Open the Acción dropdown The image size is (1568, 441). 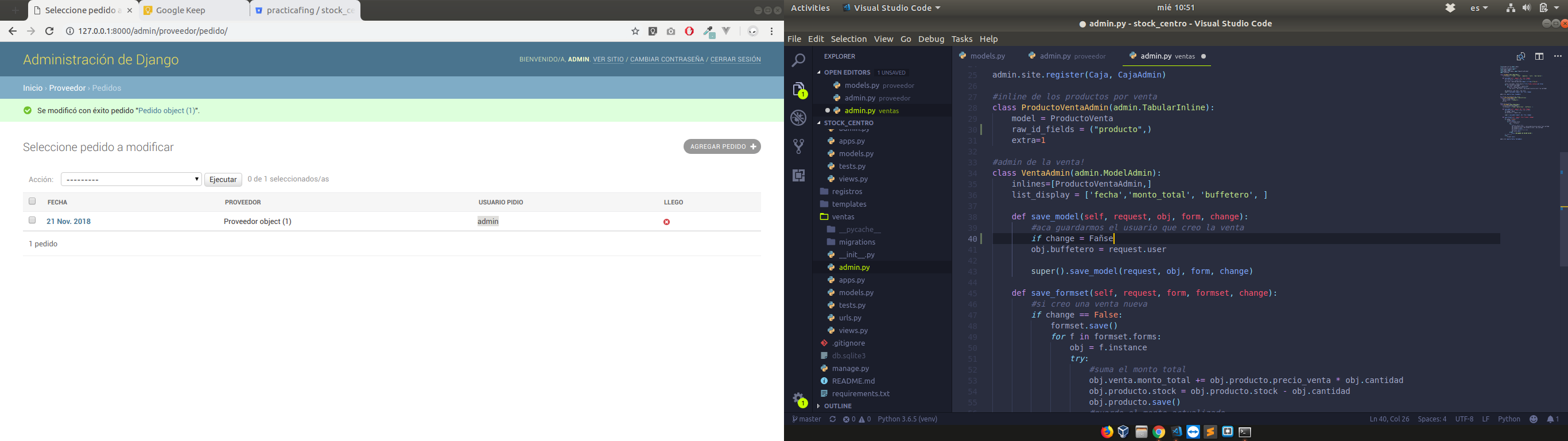[x=131, y=179]
